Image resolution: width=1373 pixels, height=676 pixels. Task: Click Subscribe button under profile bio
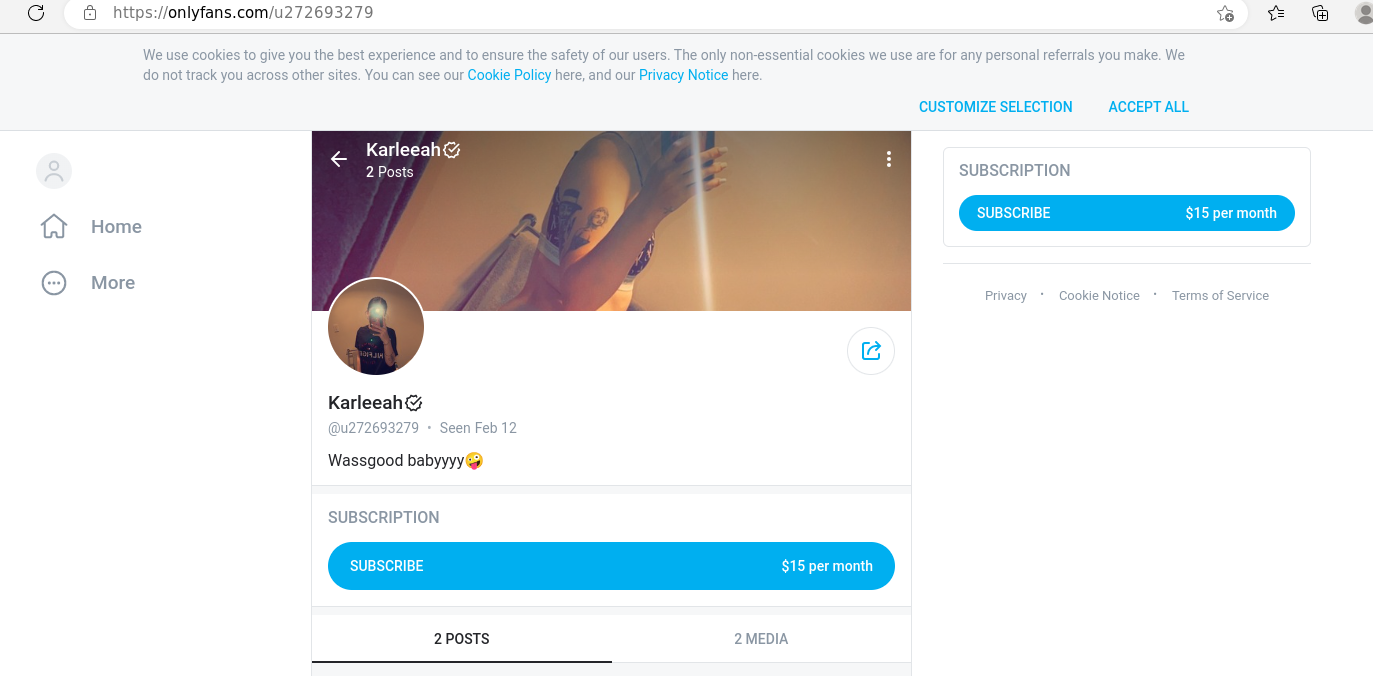pyautogui.click(x=611, y=566)
